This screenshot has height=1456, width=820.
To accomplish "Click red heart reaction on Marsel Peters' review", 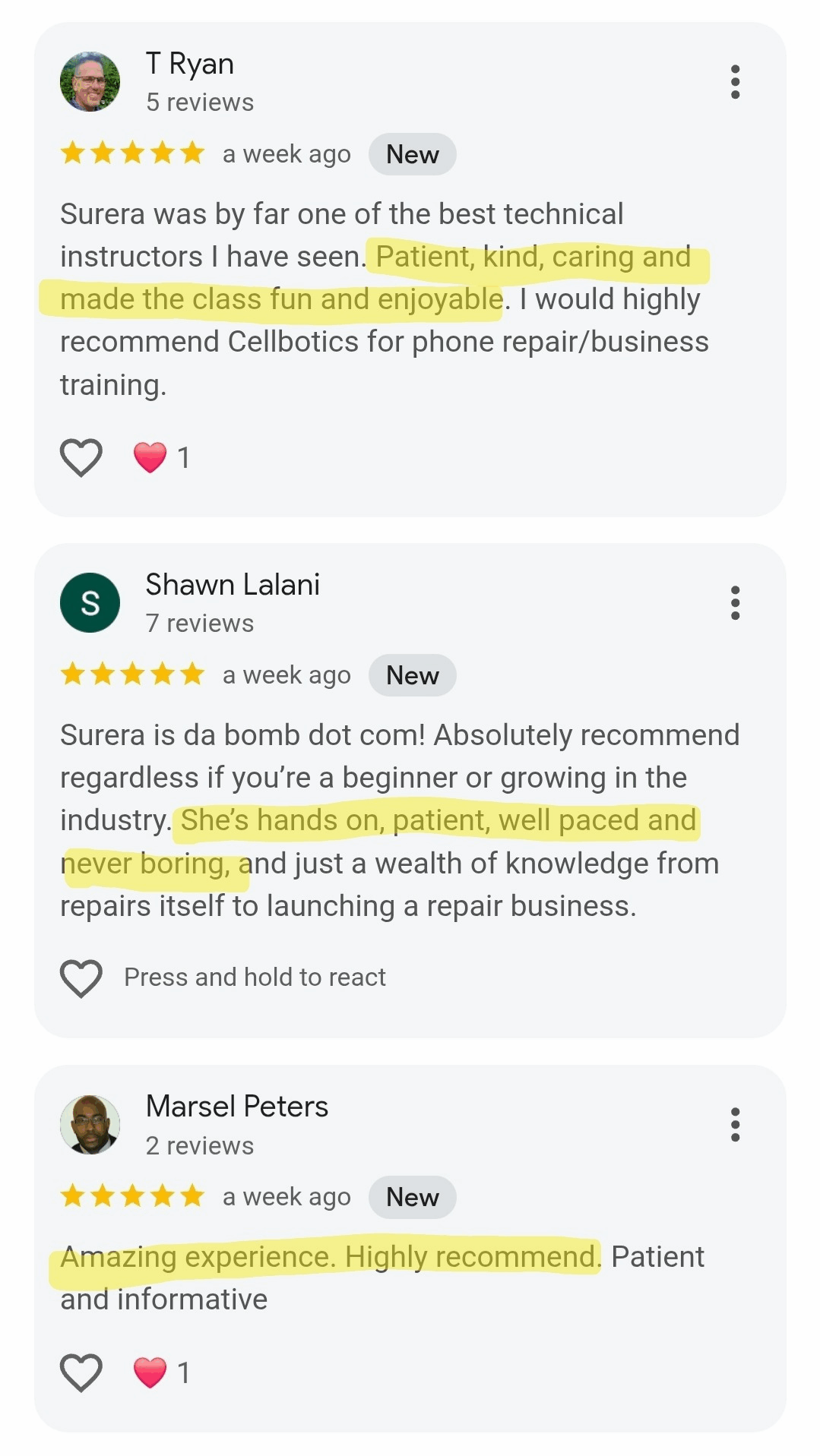I will point(150,1372).
